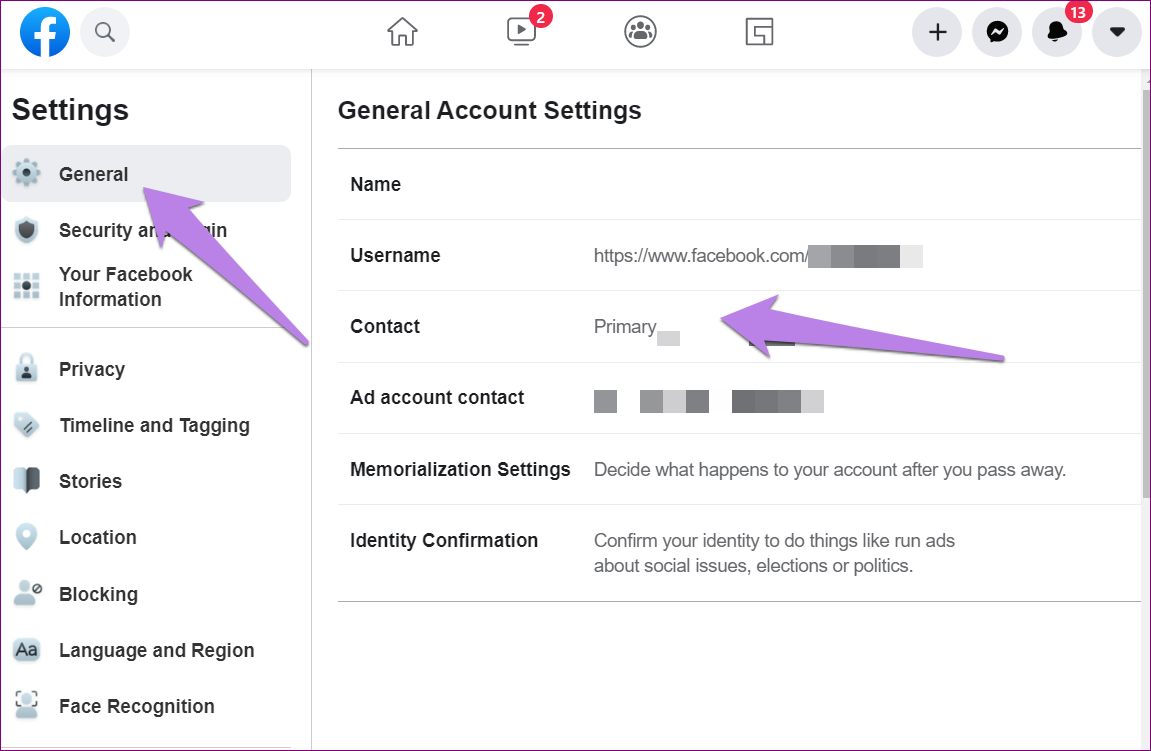Open Stories settings
This screenshot has height=751, width=1151.
point(90,481)
